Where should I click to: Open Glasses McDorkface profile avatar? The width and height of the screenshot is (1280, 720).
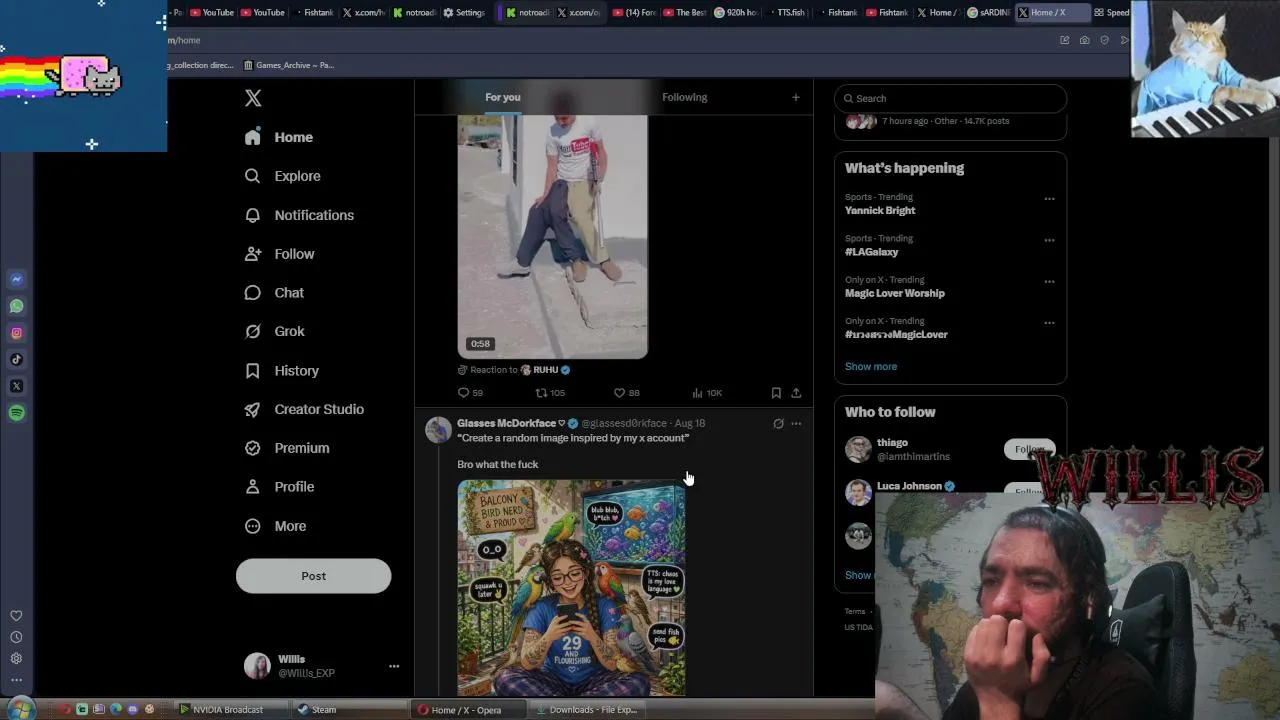[438, 430]
